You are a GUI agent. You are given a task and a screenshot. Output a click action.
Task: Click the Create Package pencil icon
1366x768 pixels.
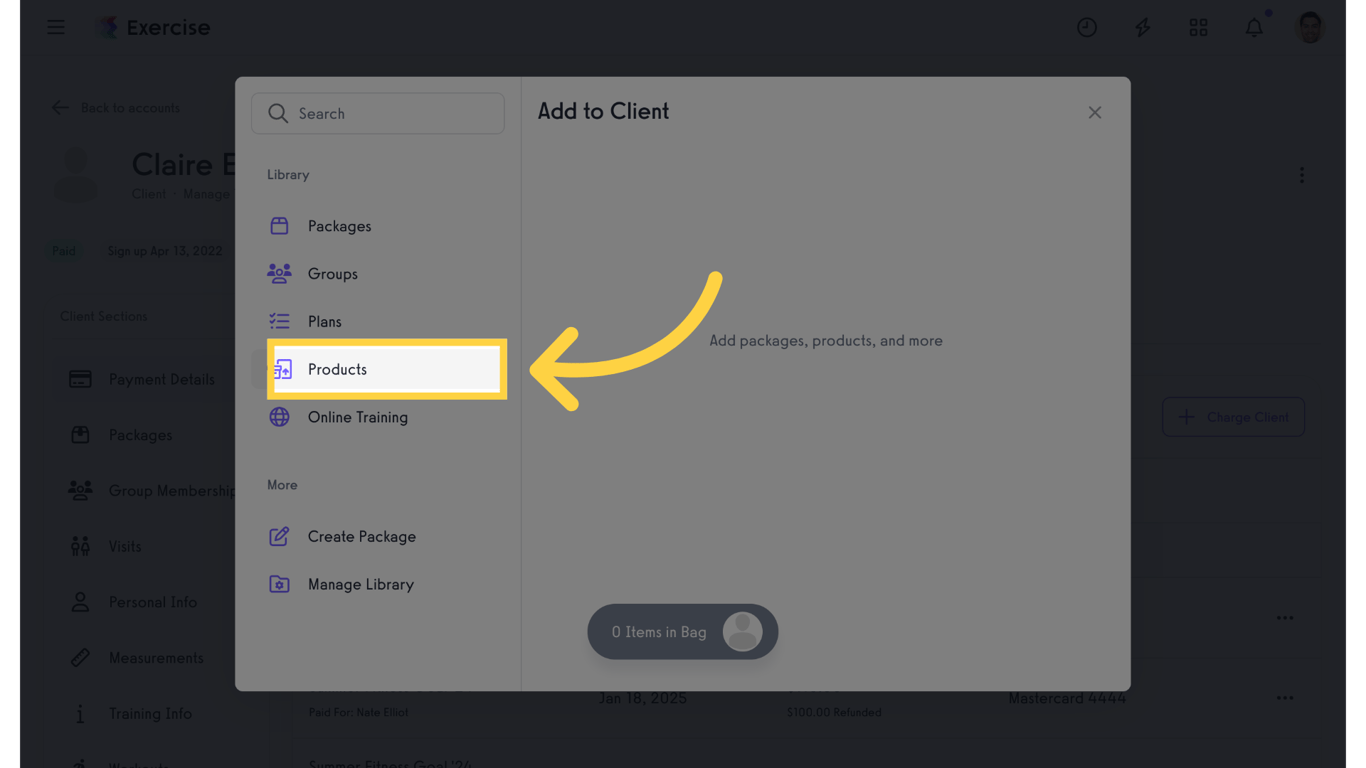(x=279, y=536)
